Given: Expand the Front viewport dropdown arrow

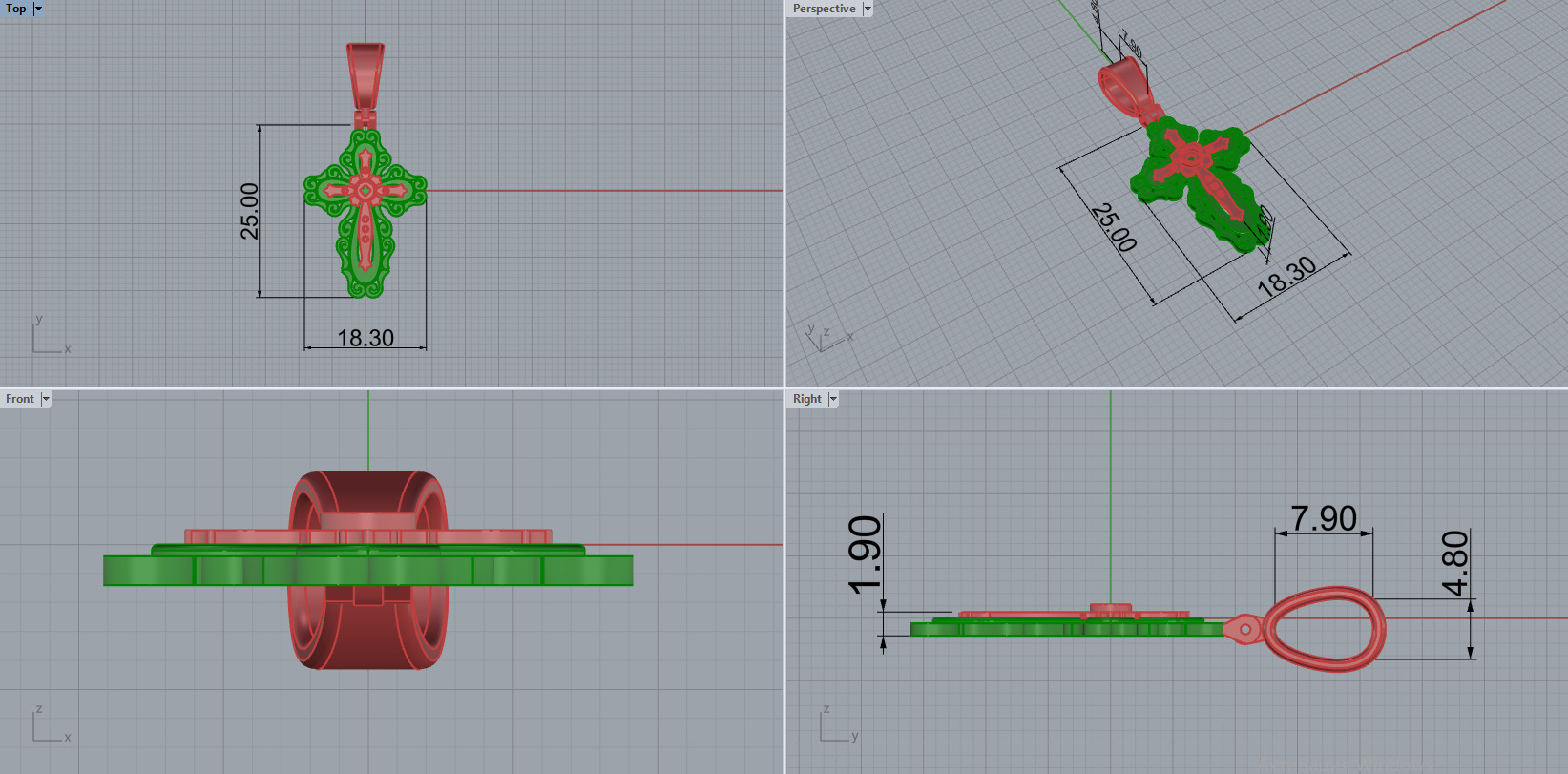Looking at the screenshot, I should [45, 399].
